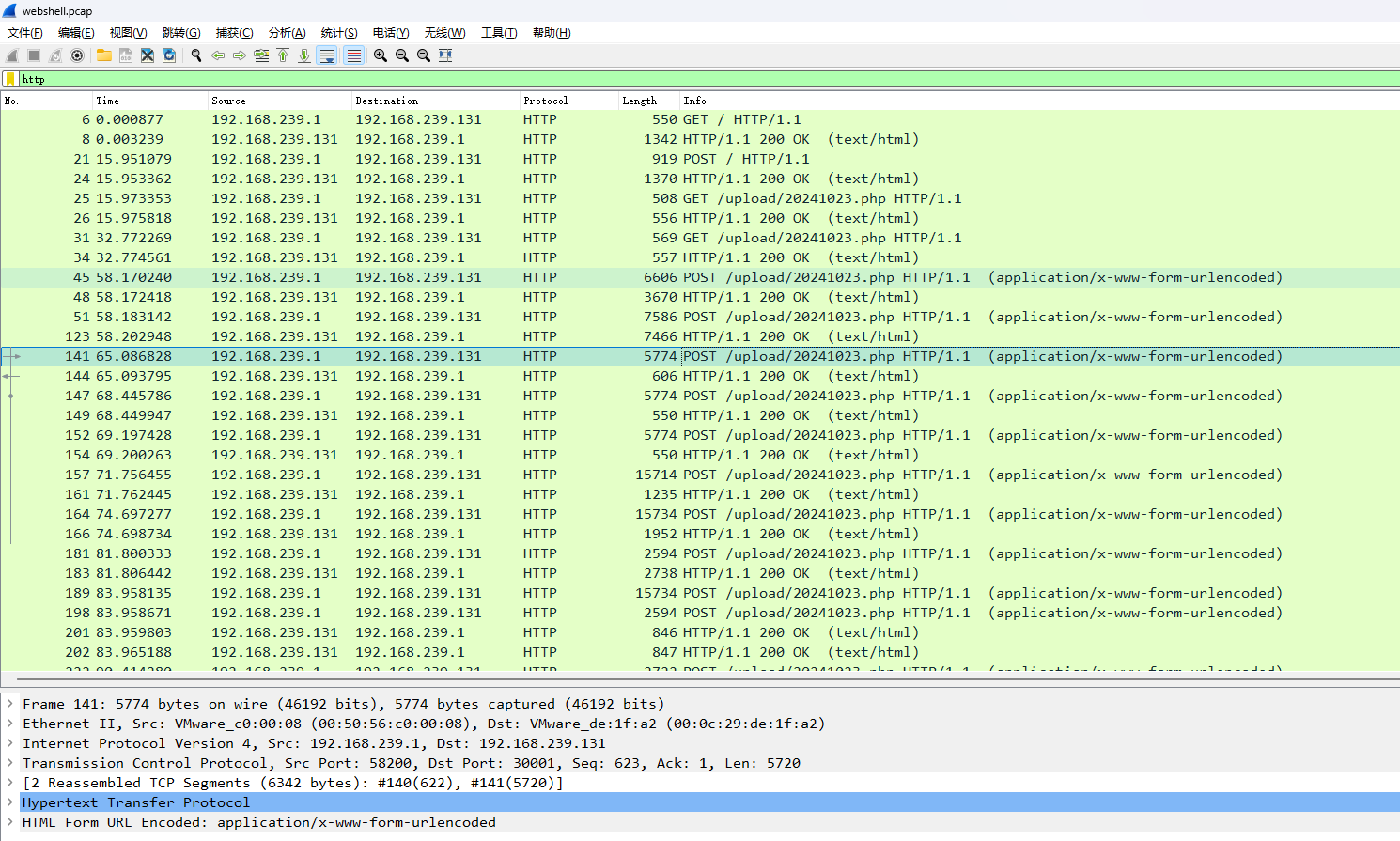Expand Transmission Control Protocol row
Screen dimensions: 1400x841
coord(9,763)
